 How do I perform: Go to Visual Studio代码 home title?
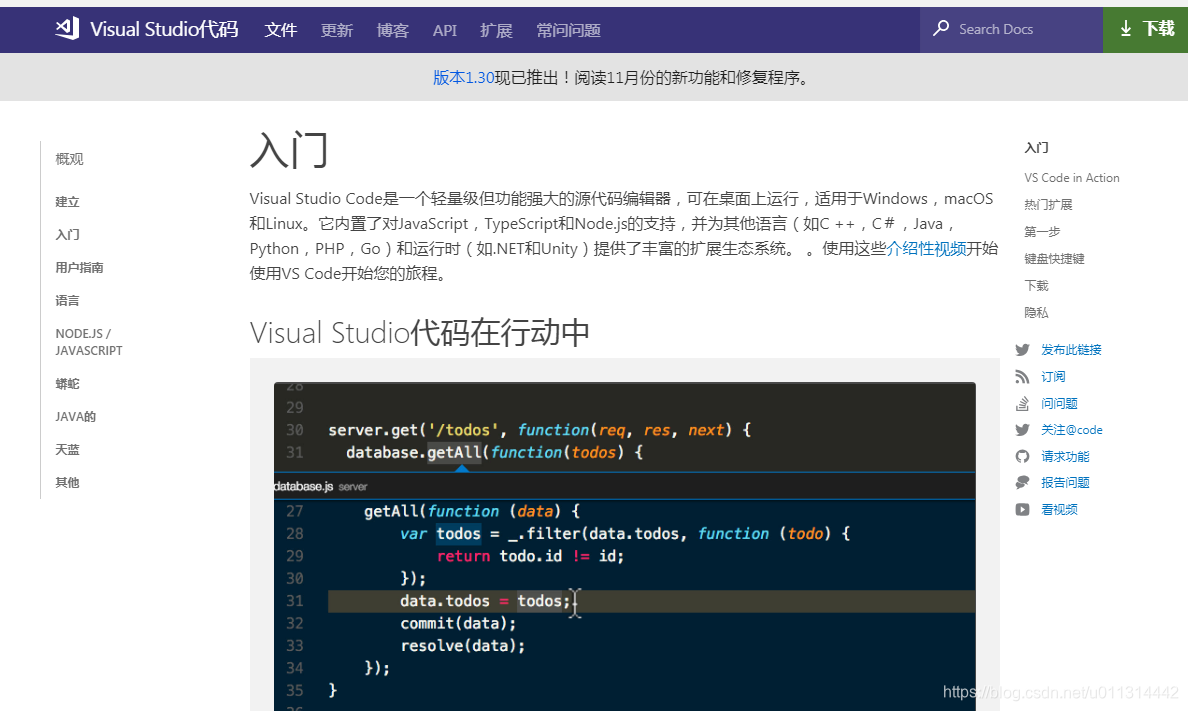pos(164,29)
